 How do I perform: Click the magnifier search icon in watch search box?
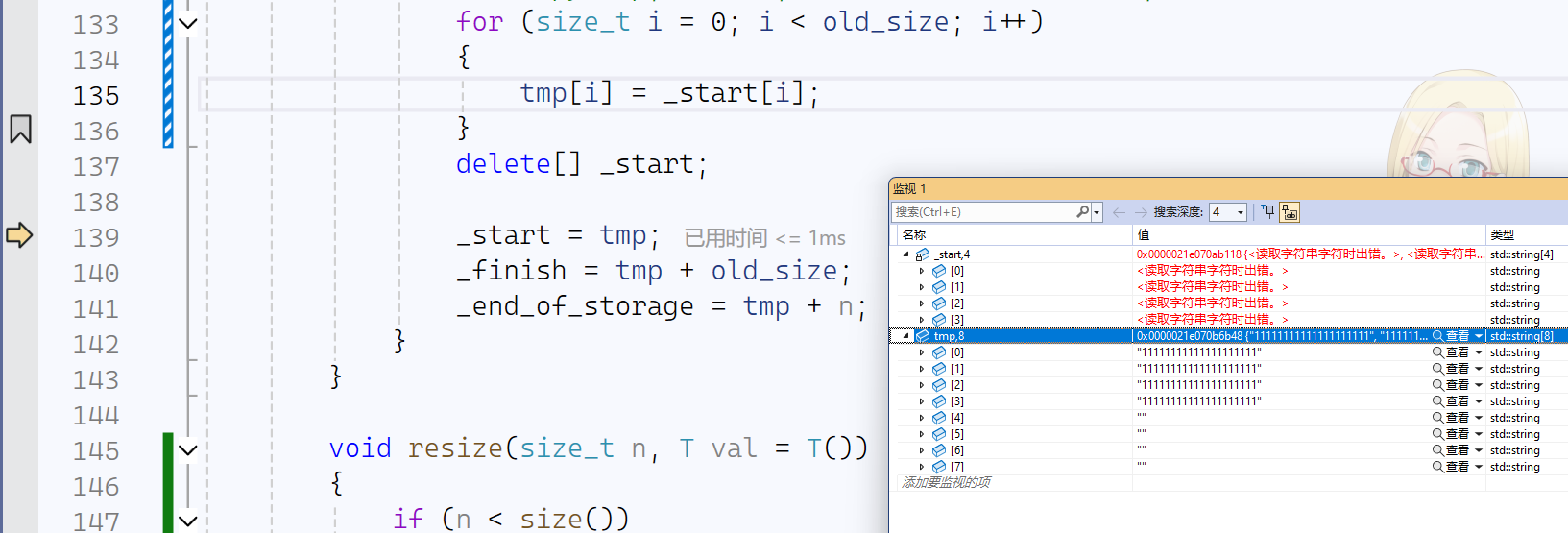tap(1083, 212)
